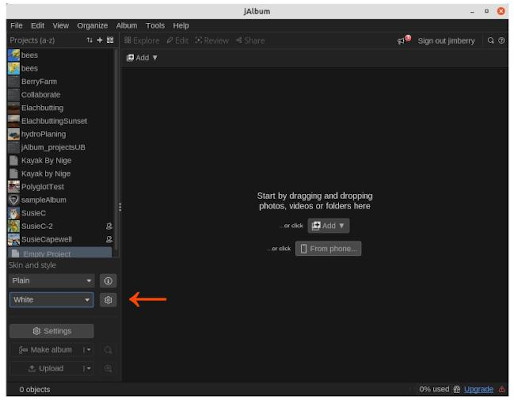Open the announcements megaphone icon
The width and height of the screenshot is (514, 400).
click(401, 41)
